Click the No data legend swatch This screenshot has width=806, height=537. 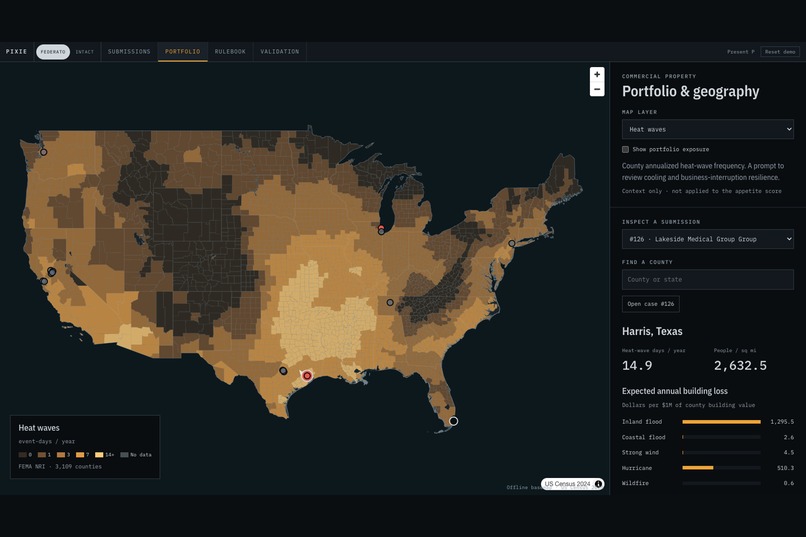124,455
